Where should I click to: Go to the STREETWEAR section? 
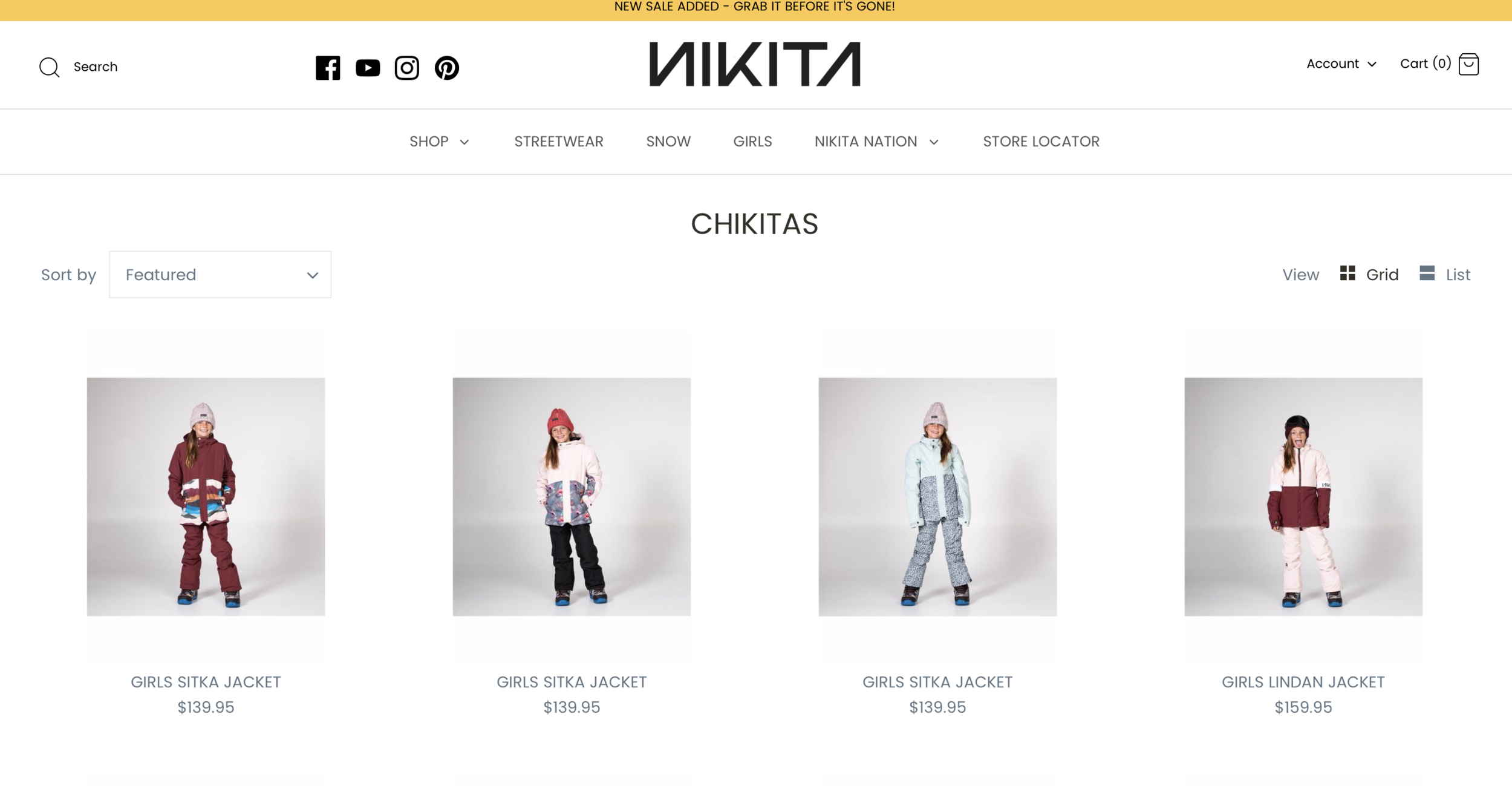559,142
